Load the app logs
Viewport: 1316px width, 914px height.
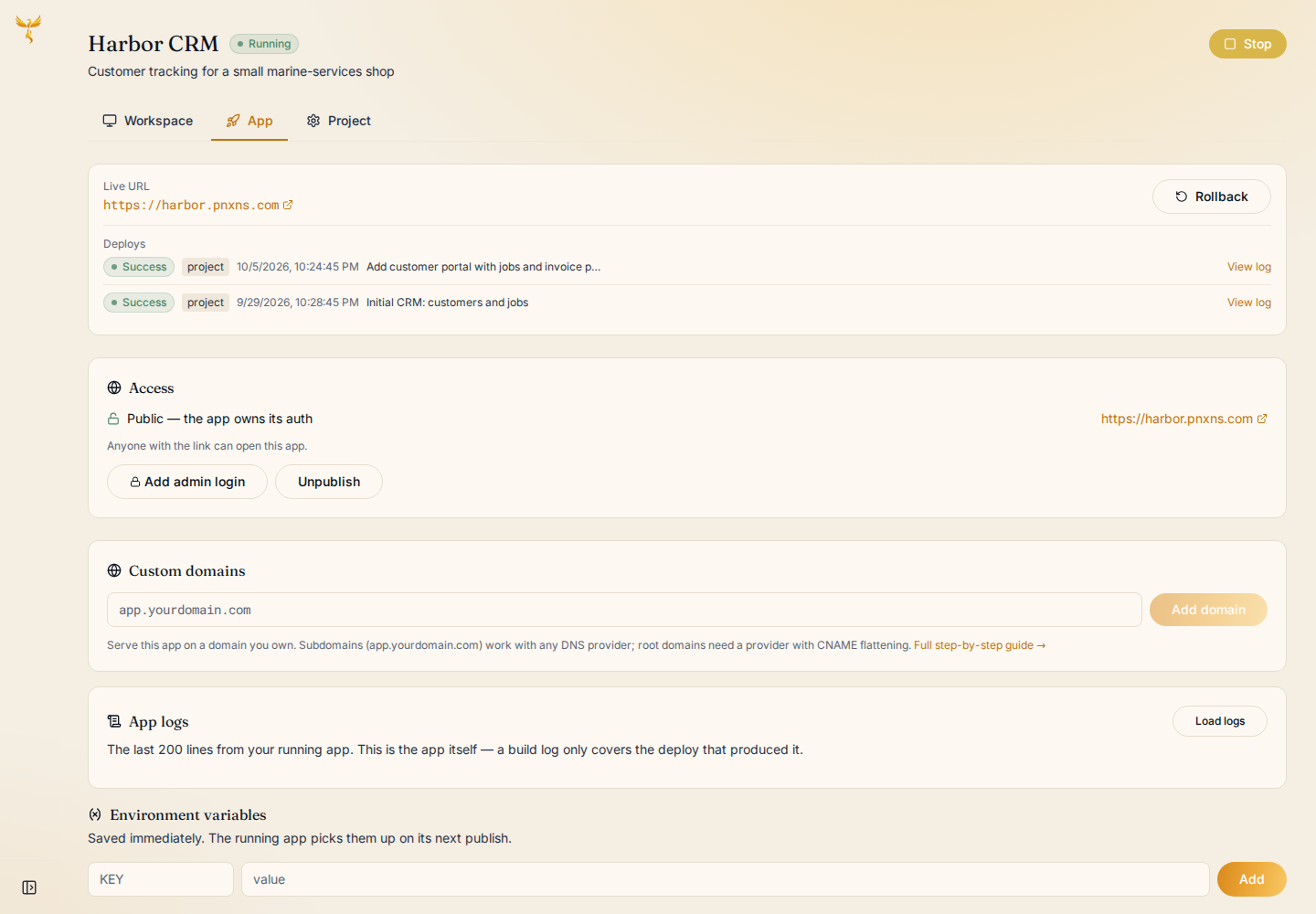tap(1220, 721)
